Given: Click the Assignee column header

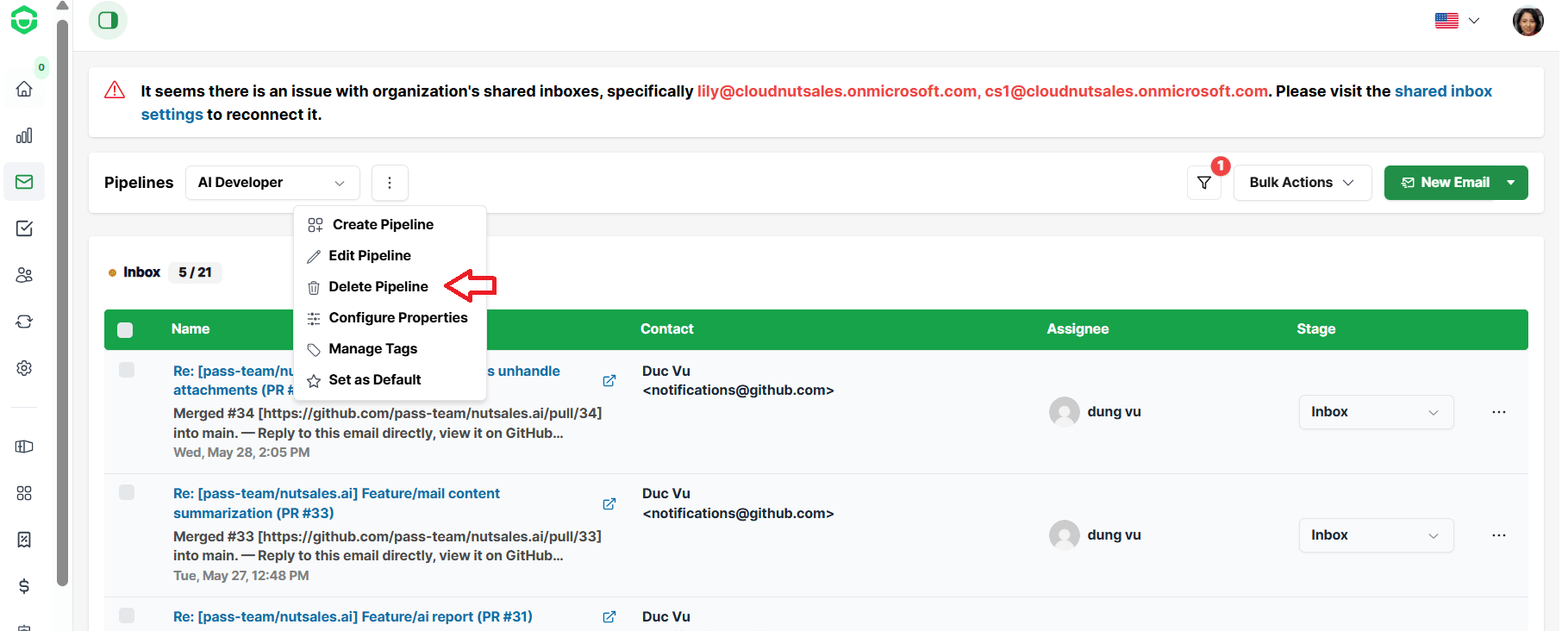Looking at the screenshot, I should [x=1078, y=329].
